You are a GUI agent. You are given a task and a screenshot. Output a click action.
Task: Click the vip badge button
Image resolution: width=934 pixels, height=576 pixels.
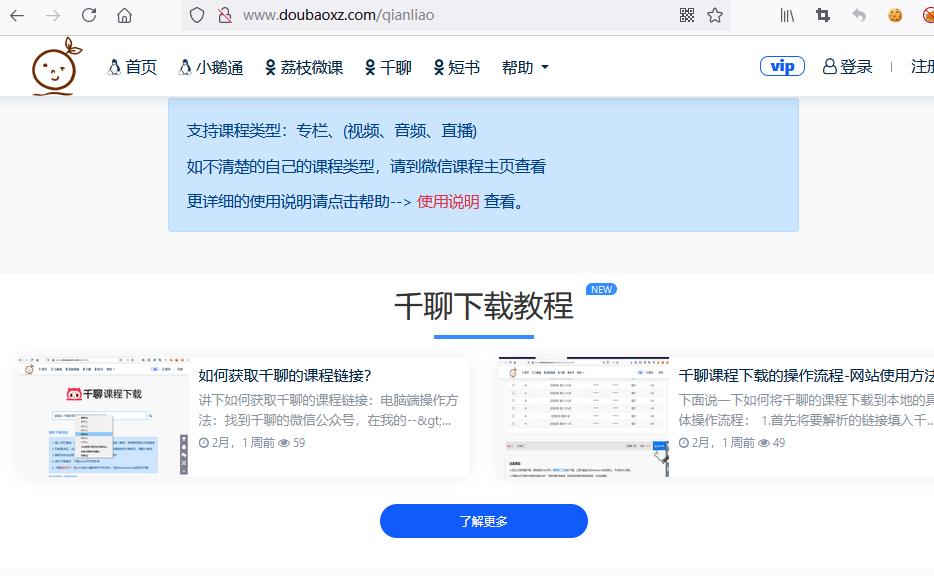click(782, 66)
